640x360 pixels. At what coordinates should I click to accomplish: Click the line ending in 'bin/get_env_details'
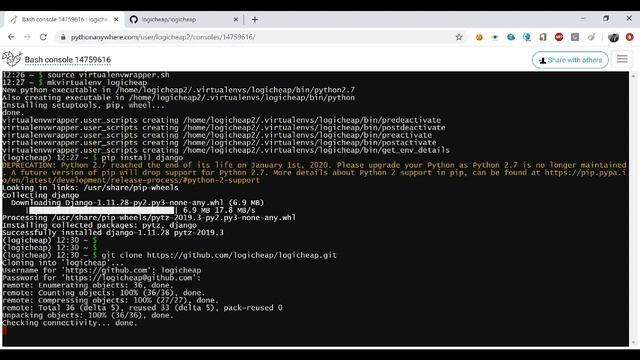click(x=226, y=150)
